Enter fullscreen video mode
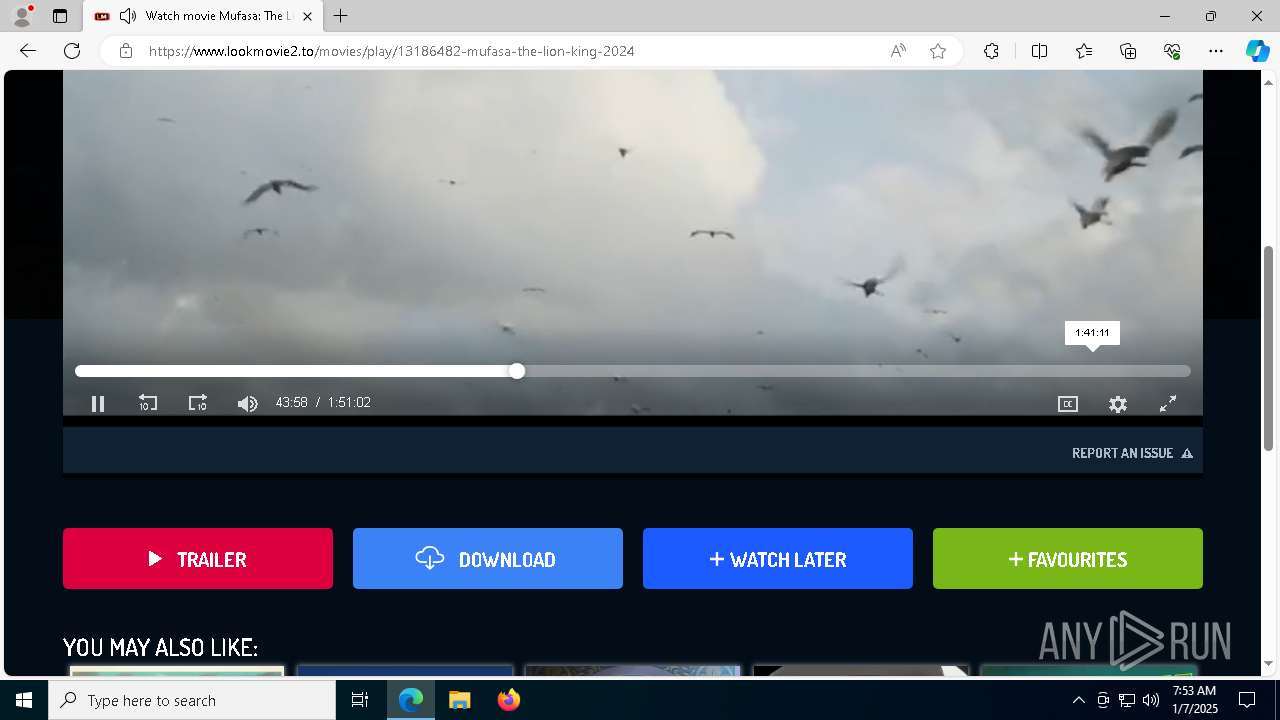This screenshot has height=720, width=1280. tap(1168, 404)
